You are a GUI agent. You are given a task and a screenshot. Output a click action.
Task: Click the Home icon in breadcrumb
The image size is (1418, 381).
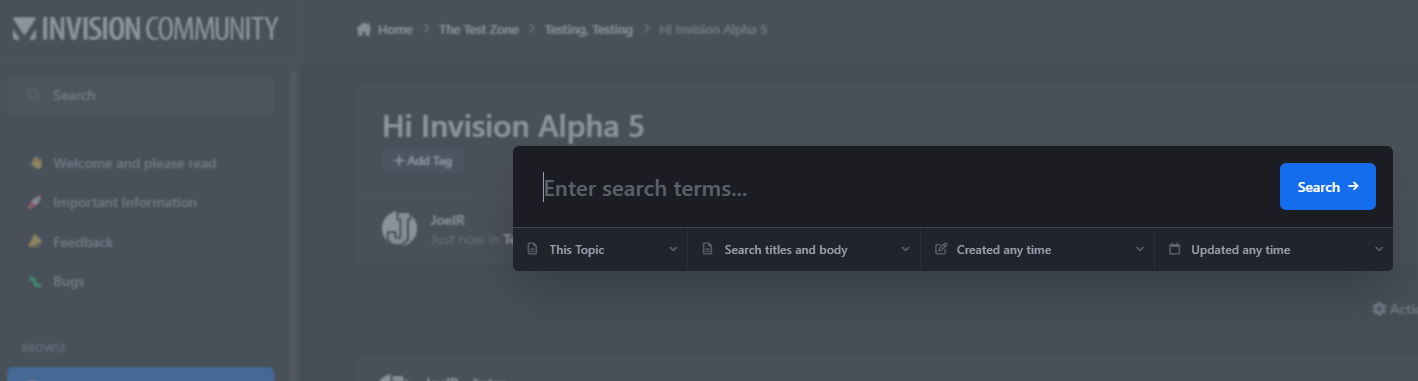(364, 30)
